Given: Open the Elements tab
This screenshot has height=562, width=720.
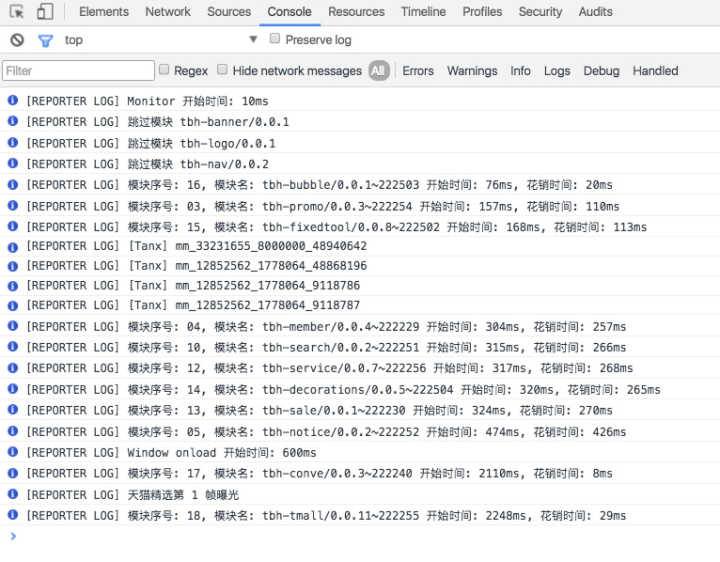Looking at the screenshot, I should click(x=103, y=12).
